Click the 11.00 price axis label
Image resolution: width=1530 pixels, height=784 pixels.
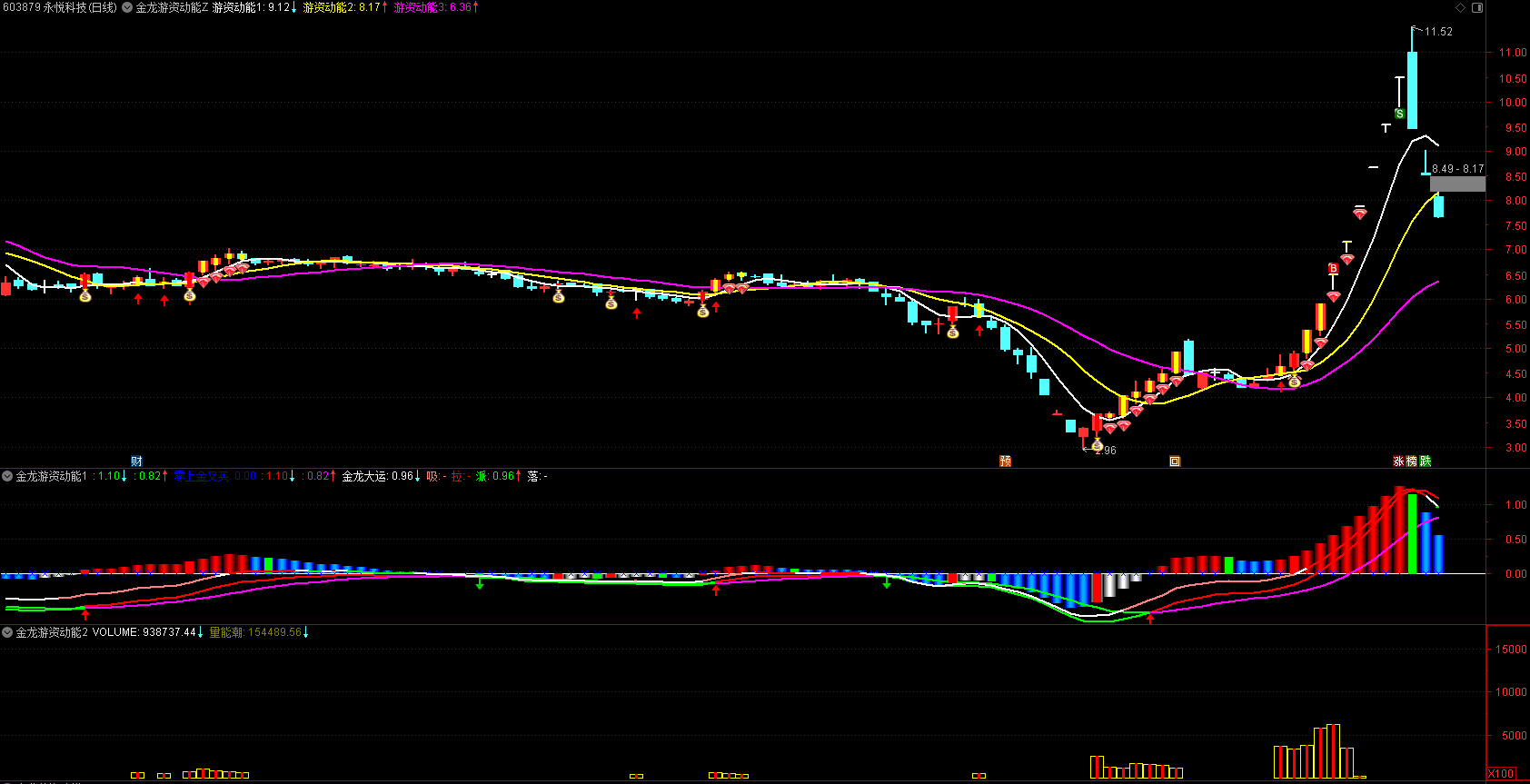1513,53
